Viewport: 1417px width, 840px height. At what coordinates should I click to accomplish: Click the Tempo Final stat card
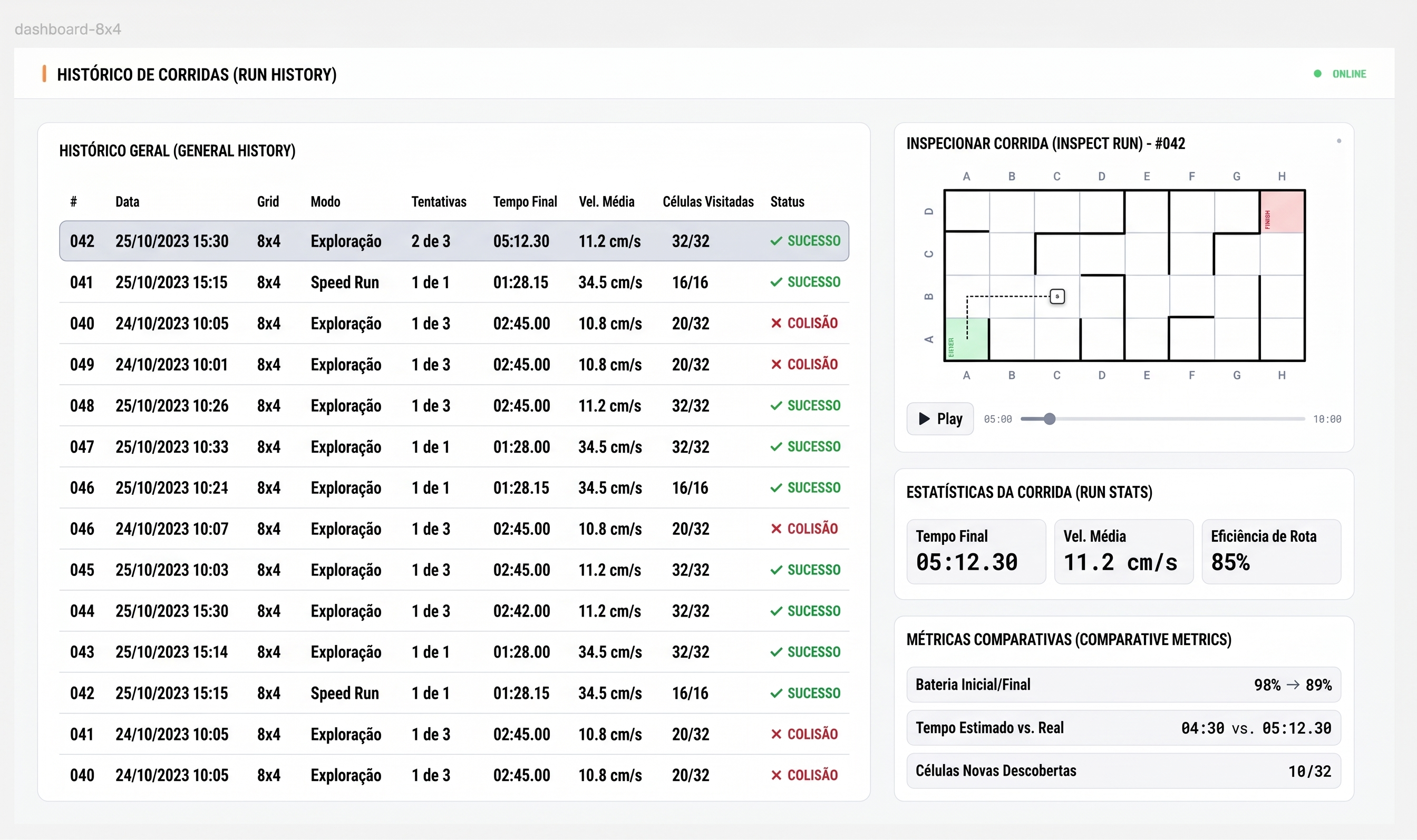point(976,551)
